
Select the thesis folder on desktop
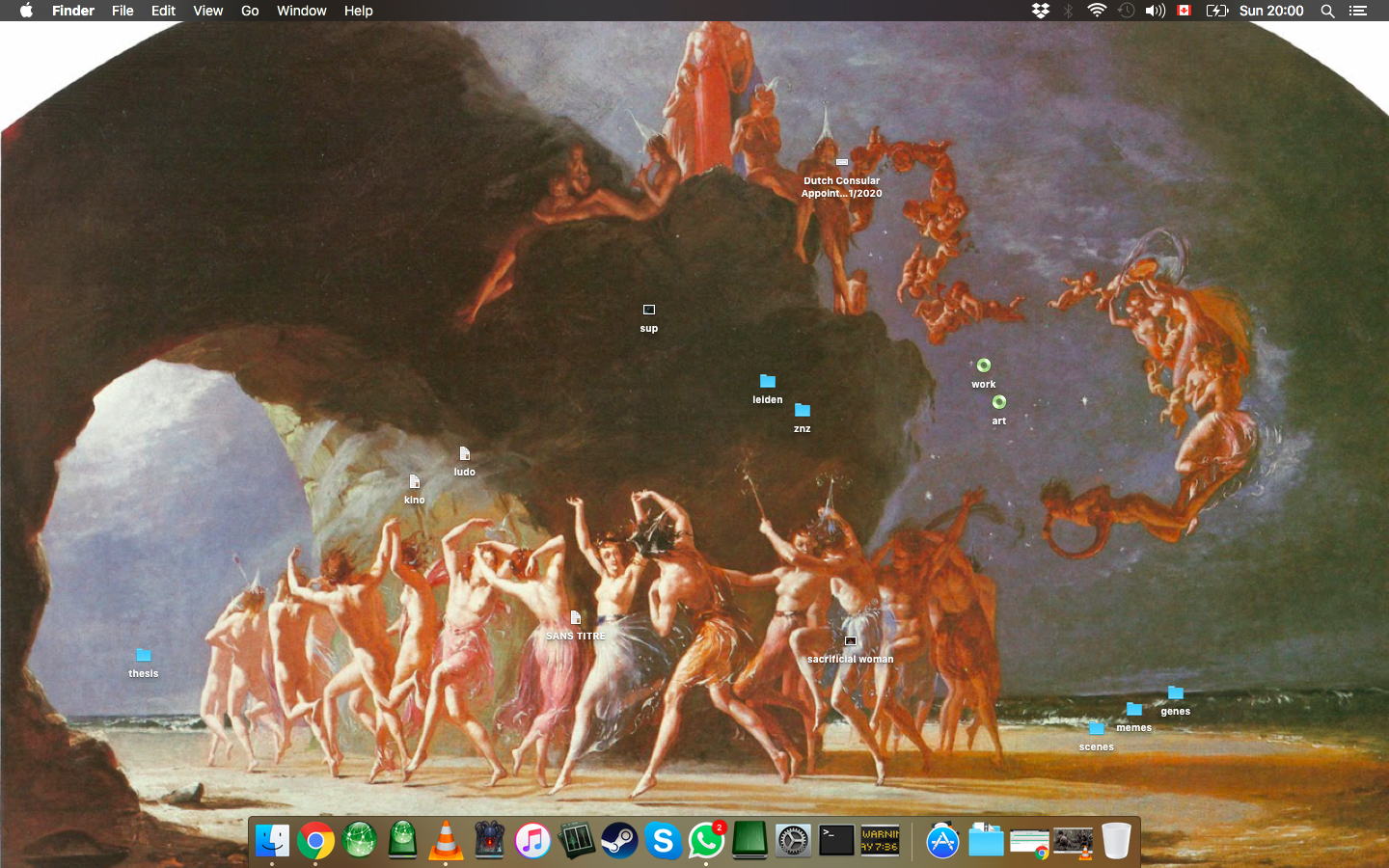(x=144, y=655)
